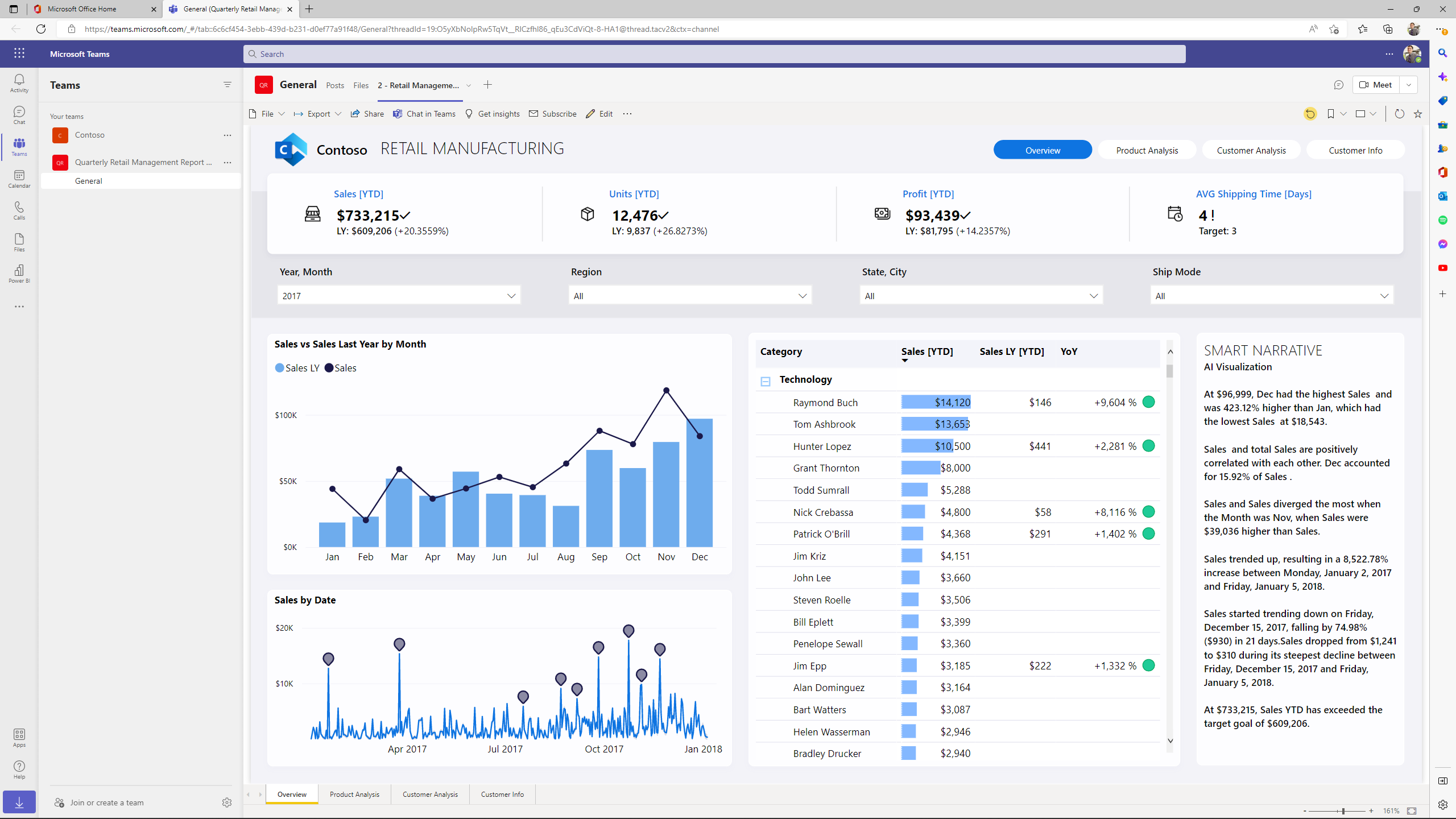Open Files in the Teams sidebar
Image resolution: width=1456 pixels, height=819 pixels.
(19, 242)
